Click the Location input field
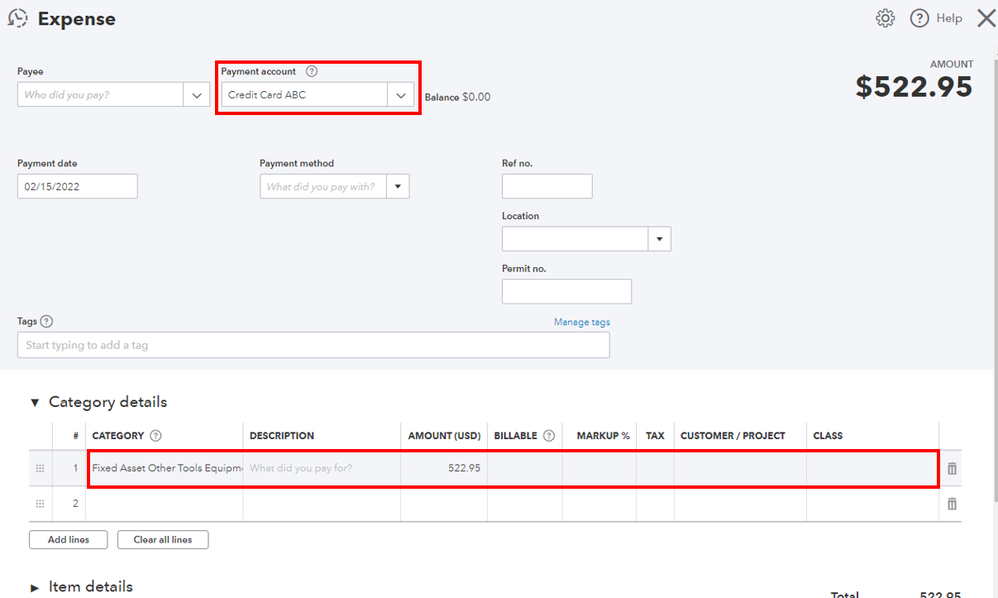This screenshot has height=598, width=998. (575, 239)
